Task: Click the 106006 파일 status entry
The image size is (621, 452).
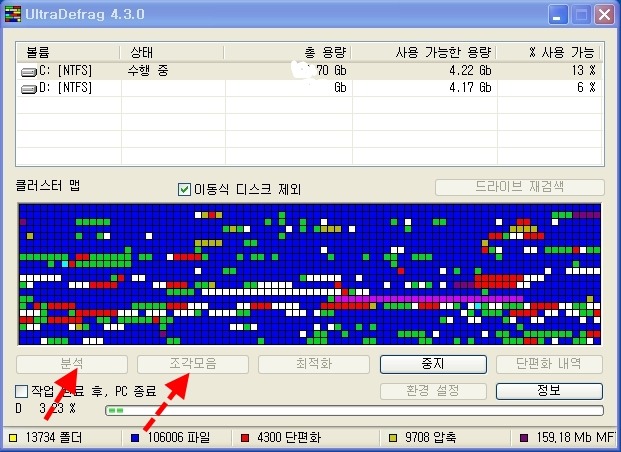Action: pyautogui.click(x=179, y=438)
